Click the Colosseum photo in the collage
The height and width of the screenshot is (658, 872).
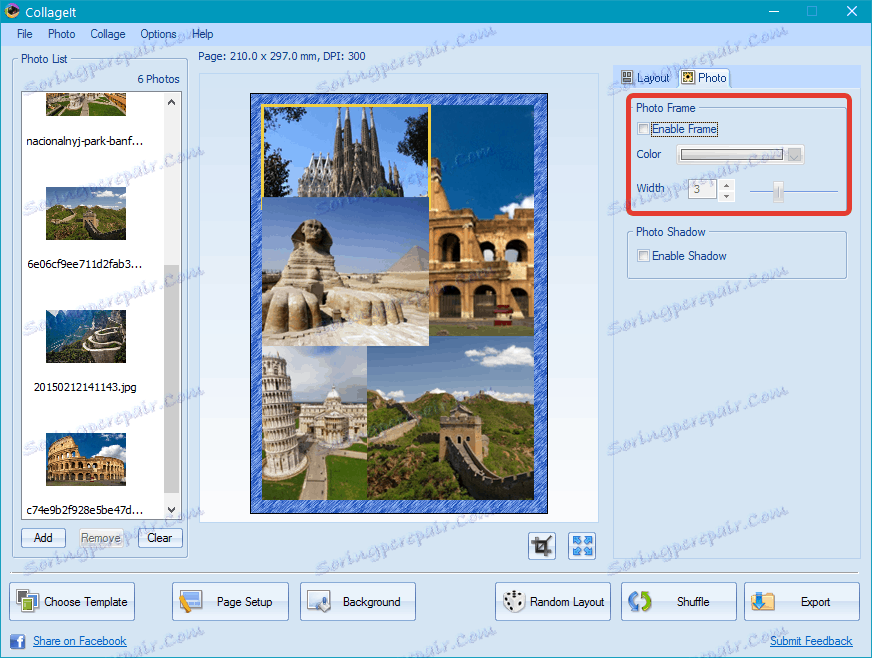(x=482, y=222)
